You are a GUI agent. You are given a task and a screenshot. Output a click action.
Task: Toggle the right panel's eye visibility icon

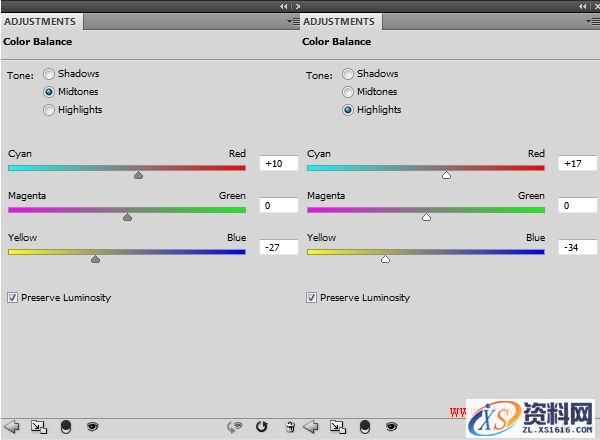[x=391, y=426]
